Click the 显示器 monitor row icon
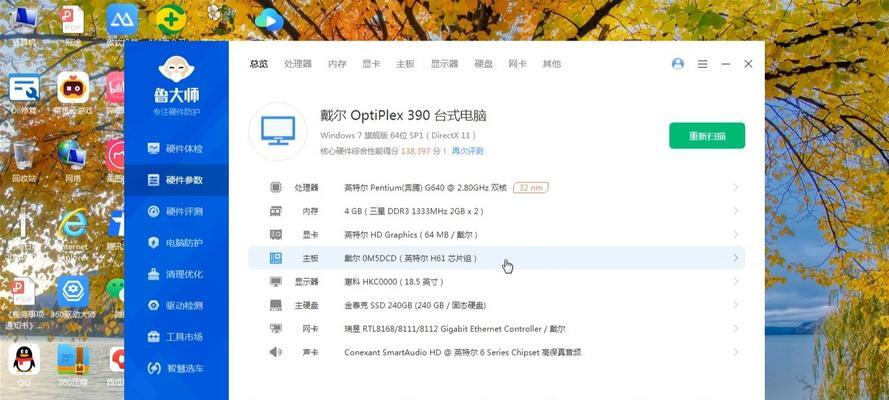This screenshot has height=400, width=889. pos(276,282)
